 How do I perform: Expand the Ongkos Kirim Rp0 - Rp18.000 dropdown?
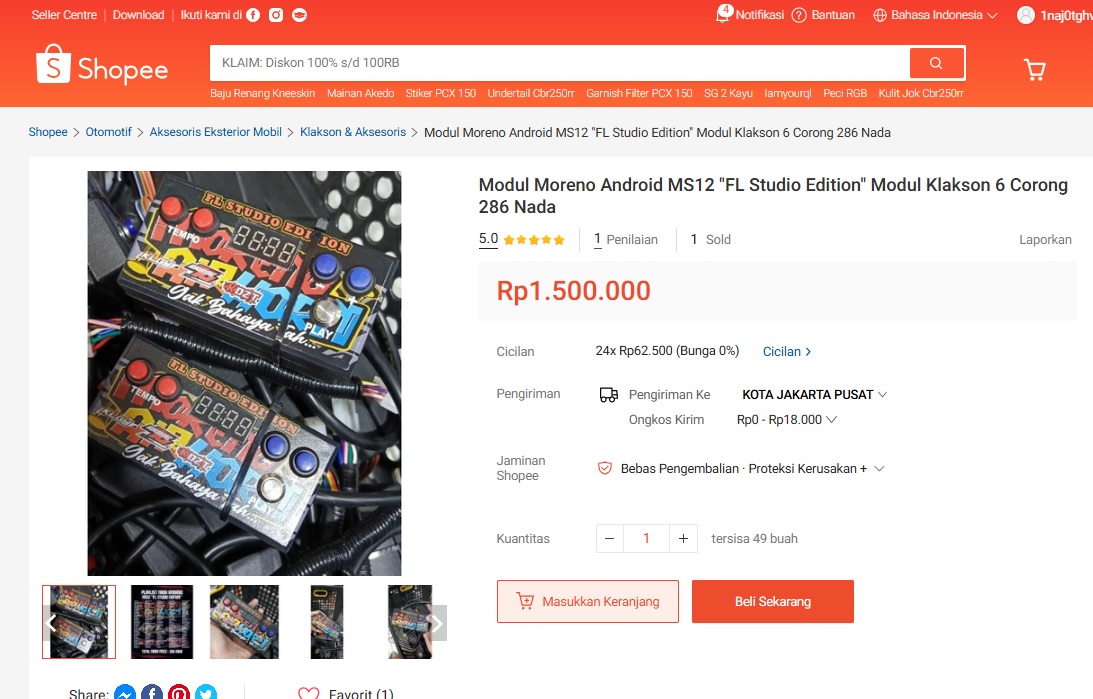tap(786, 420)
